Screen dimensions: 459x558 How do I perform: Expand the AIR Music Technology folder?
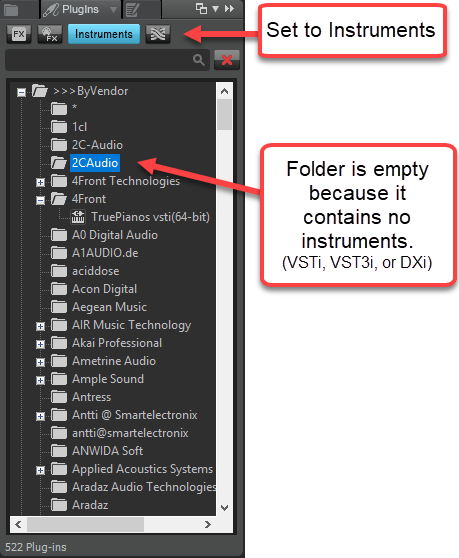(x=41, y=326)
